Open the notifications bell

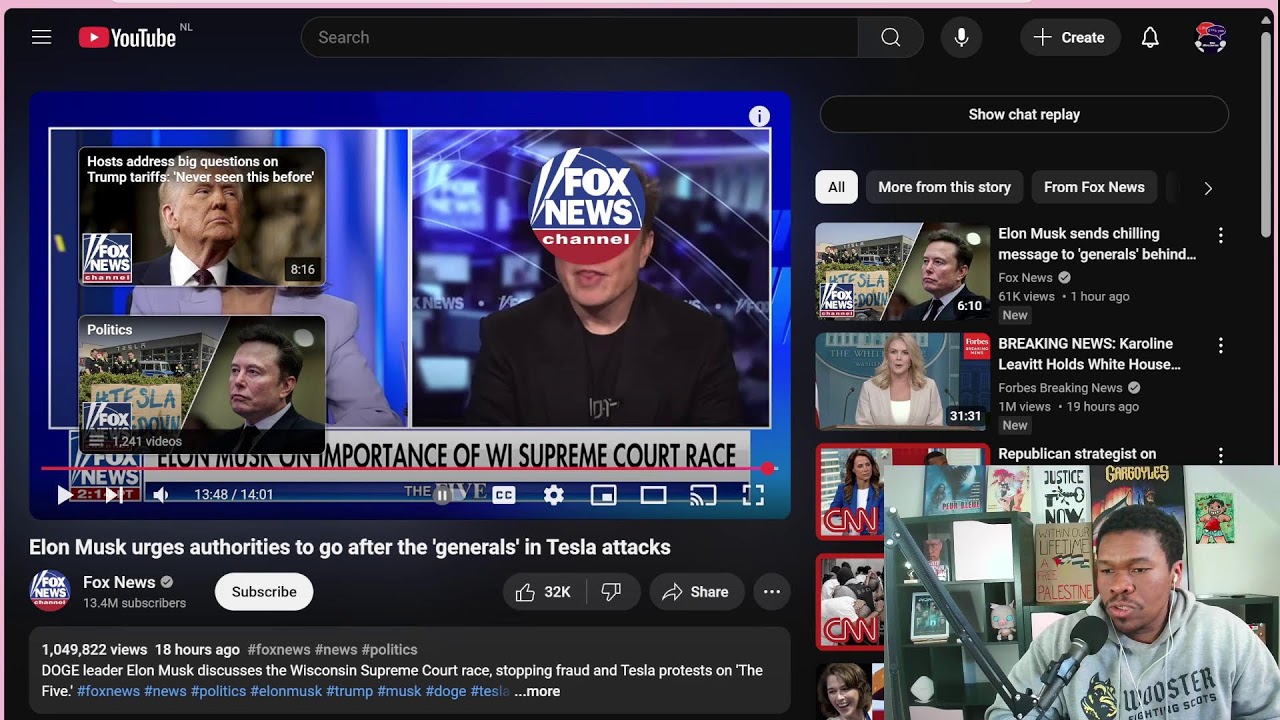[1150, 38]
